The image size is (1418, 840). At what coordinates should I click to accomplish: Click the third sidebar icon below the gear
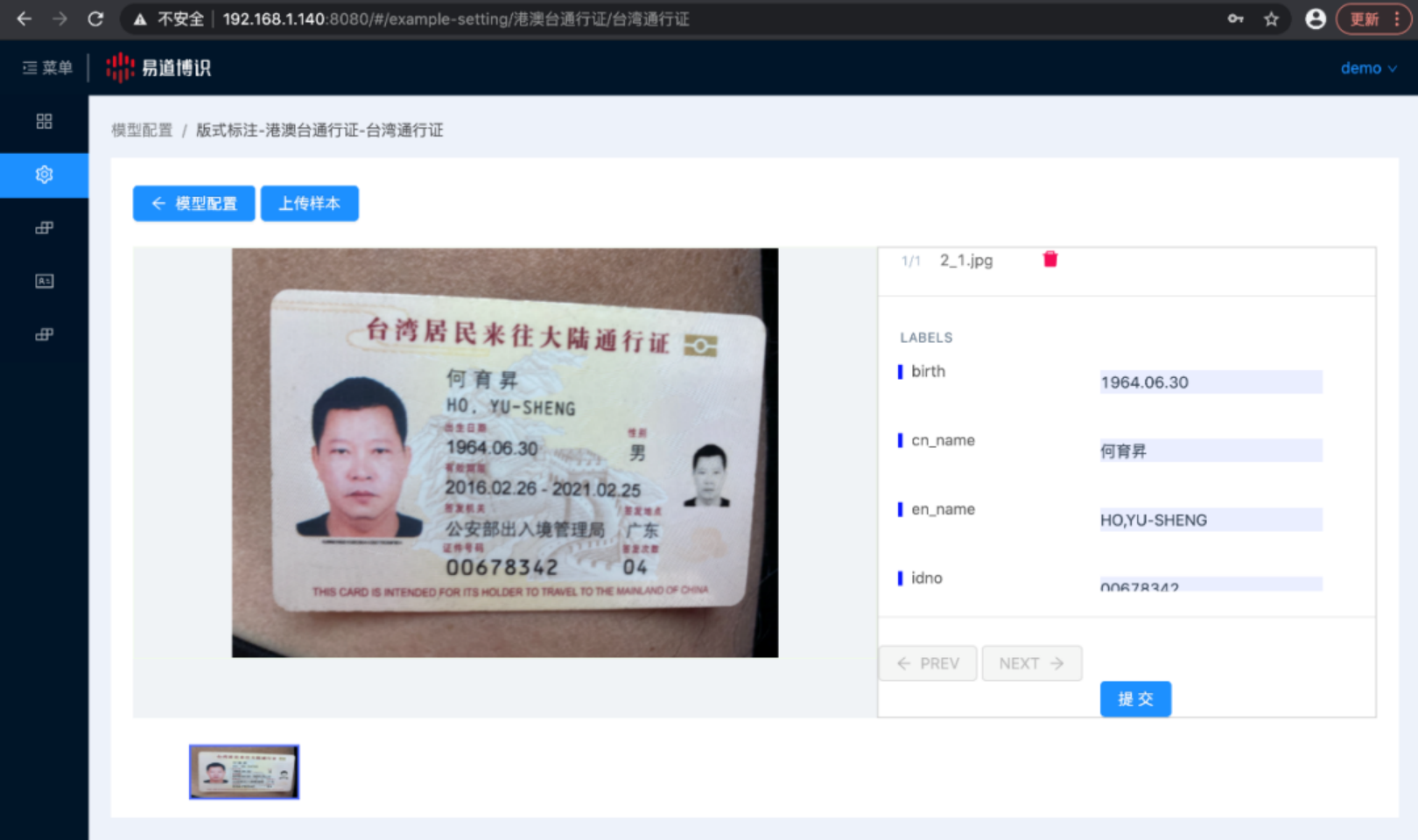tap(44, 228)
